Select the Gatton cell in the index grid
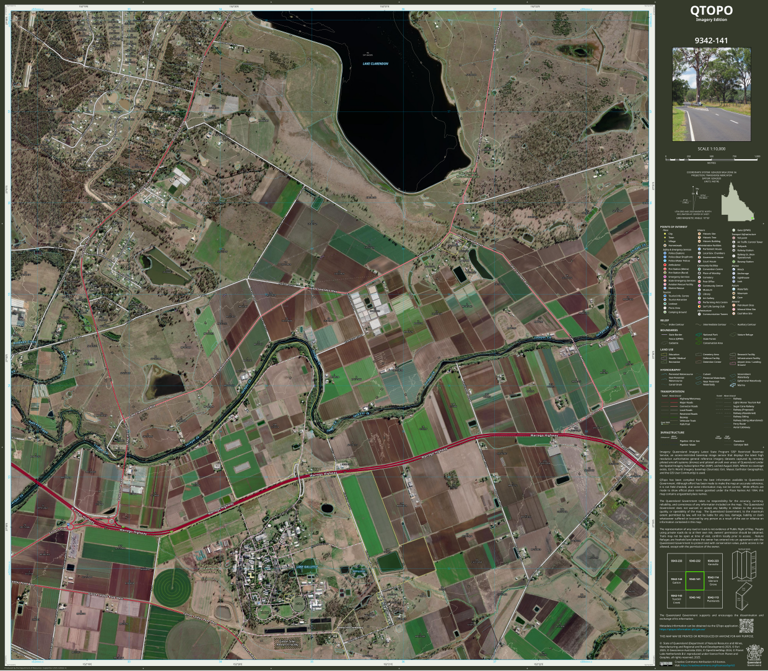Image resolution: width=768 pixels, height=671 pixels. click(x=676, y=581)
